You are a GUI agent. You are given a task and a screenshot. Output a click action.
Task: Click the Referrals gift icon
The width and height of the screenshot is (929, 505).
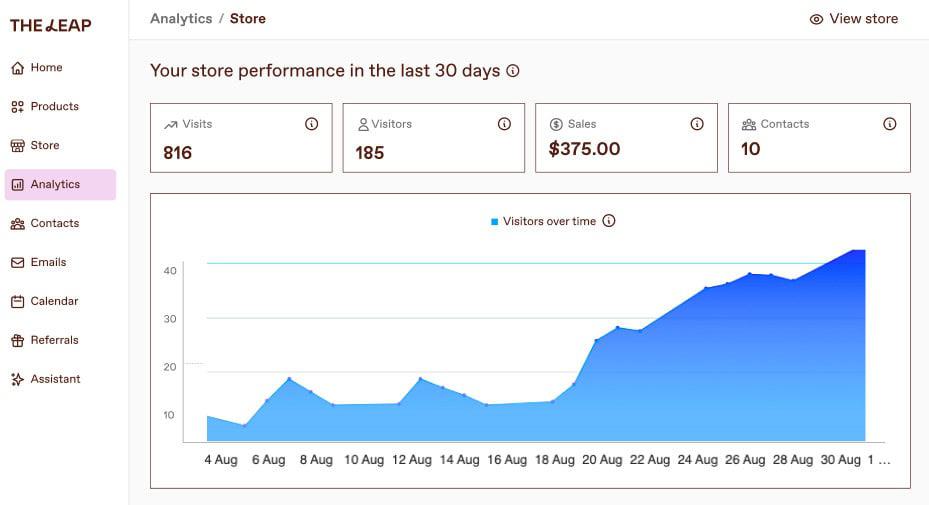17,341
